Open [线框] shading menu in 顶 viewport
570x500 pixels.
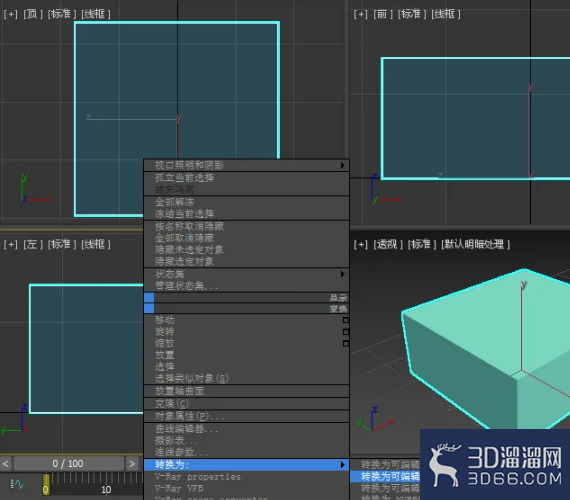96,14
